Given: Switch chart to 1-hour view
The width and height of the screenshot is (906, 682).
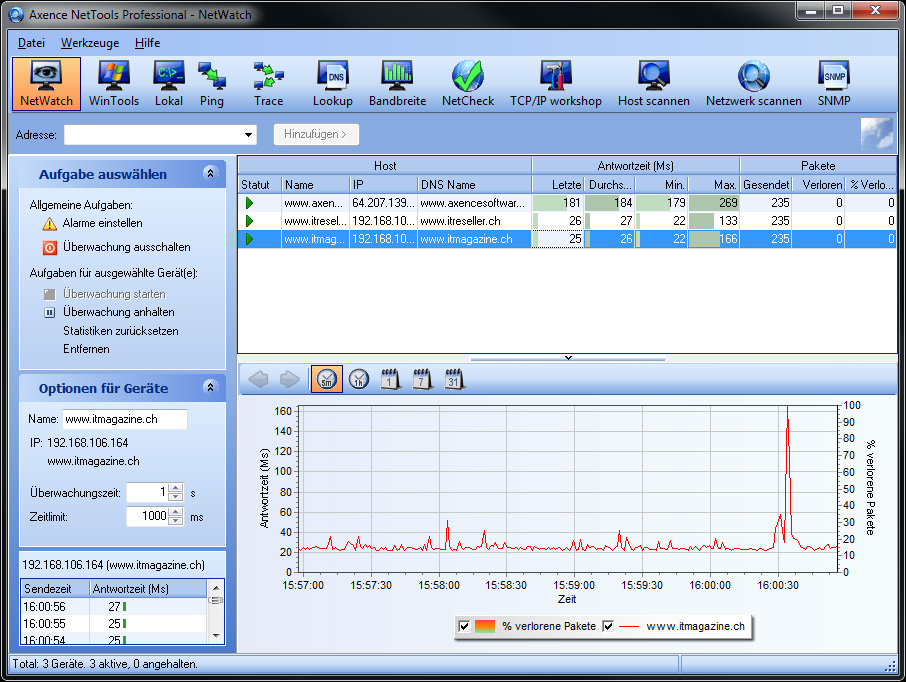Looking at the screenshot, I should tap(359, 379).
